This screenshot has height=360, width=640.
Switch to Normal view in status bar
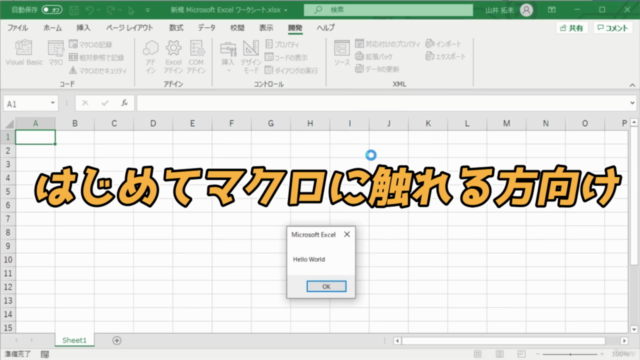(478, 354)
